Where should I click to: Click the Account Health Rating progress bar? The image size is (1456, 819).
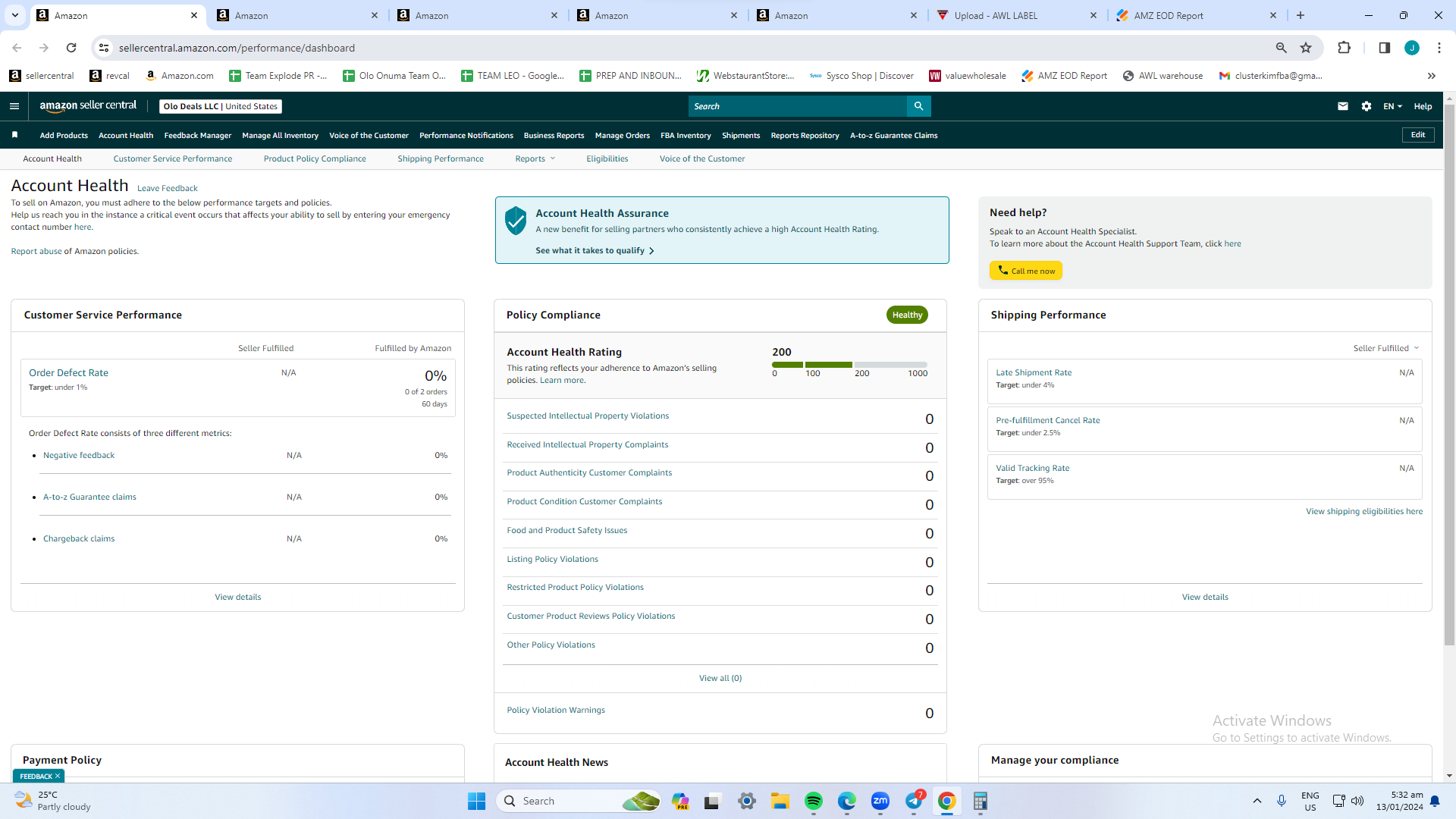[849, 365]
